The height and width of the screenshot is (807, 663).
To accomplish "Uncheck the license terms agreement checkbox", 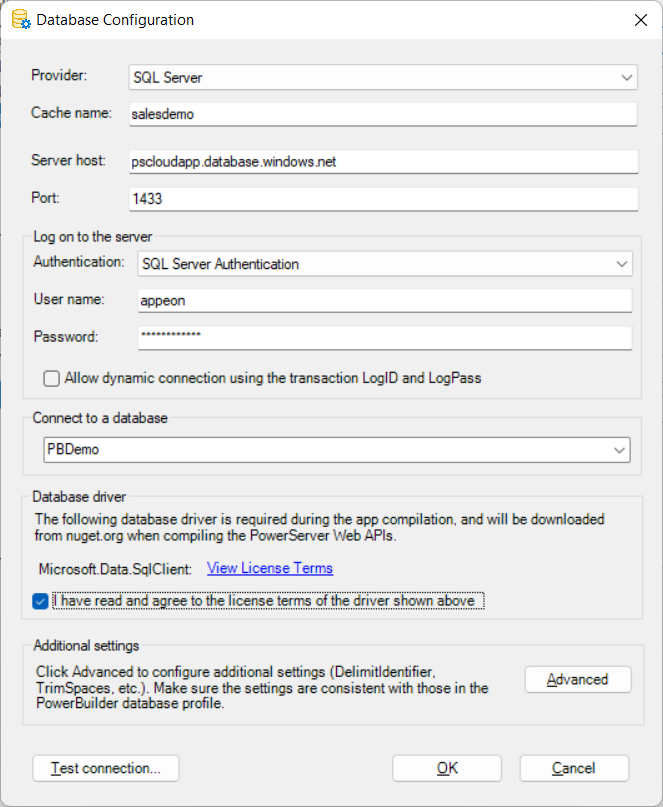I will click(40, 601).
